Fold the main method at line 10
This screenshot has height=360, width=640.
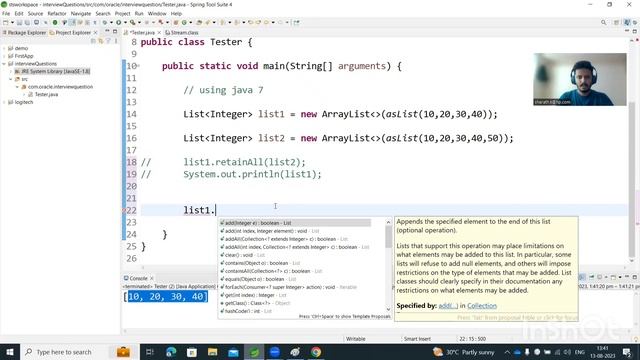point(139,65)
